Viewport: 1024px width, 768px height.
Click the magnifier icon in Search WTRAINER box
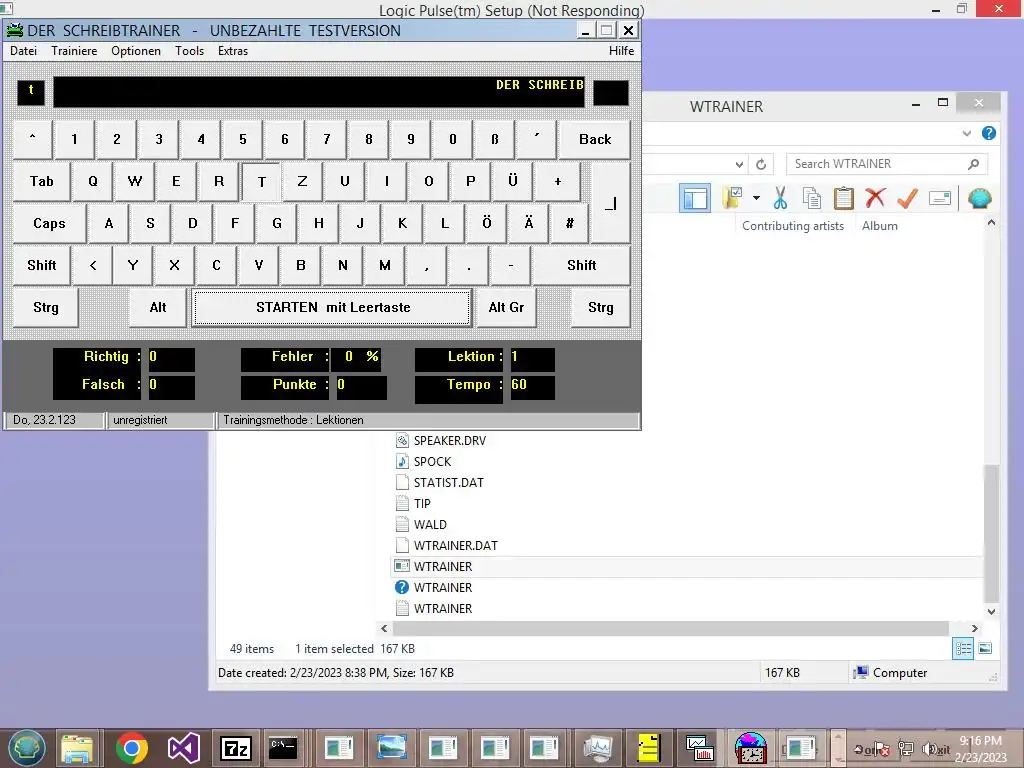[973, 164]
